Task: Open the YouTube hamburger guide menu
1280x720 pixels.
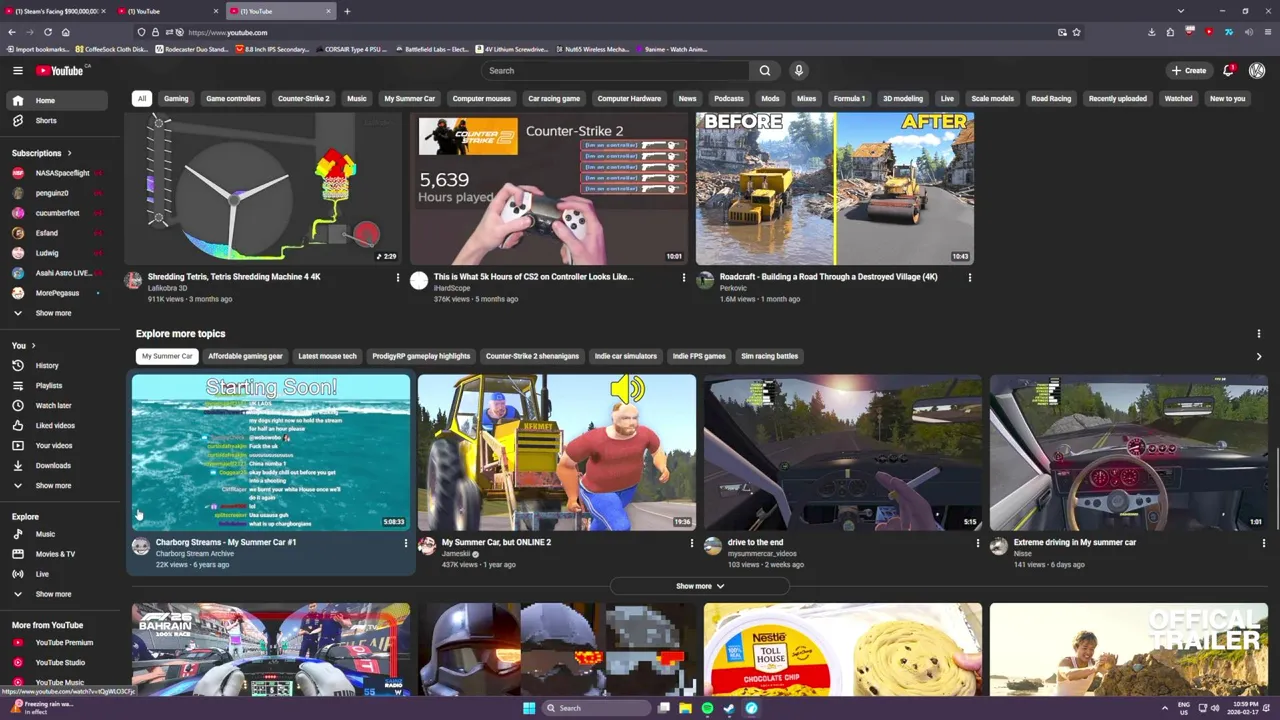Action: pos(17,70)
